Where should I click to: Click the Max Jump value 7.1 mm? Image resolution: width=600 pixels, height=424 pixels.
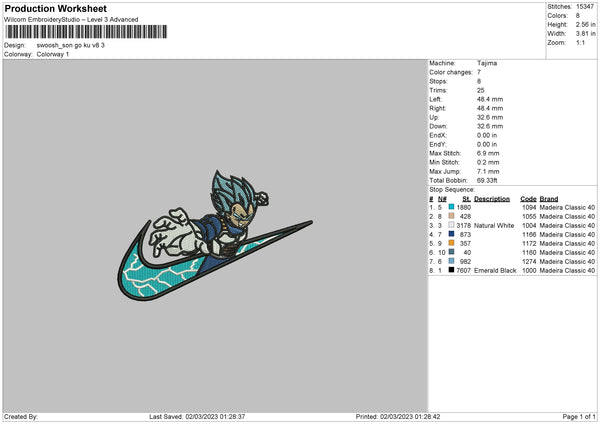coord(488,171)
